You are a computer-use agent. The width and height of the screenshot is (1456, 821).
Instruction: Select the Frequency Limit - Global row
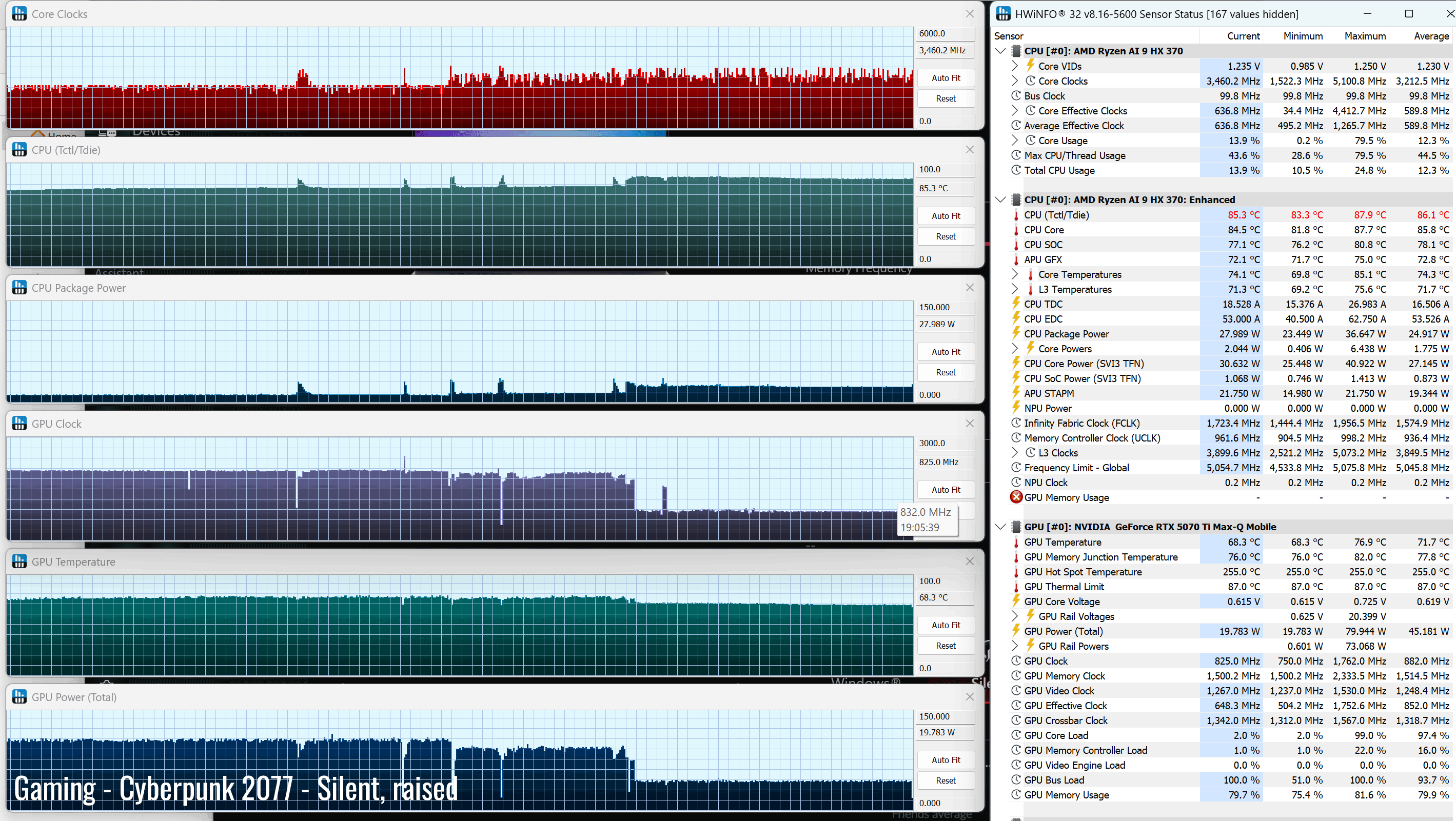pyautogui.click(x=1224, y=467)
